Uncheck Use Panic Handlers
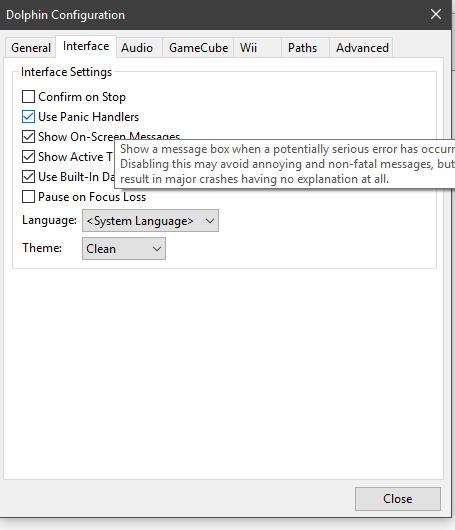 coord(28,117)
